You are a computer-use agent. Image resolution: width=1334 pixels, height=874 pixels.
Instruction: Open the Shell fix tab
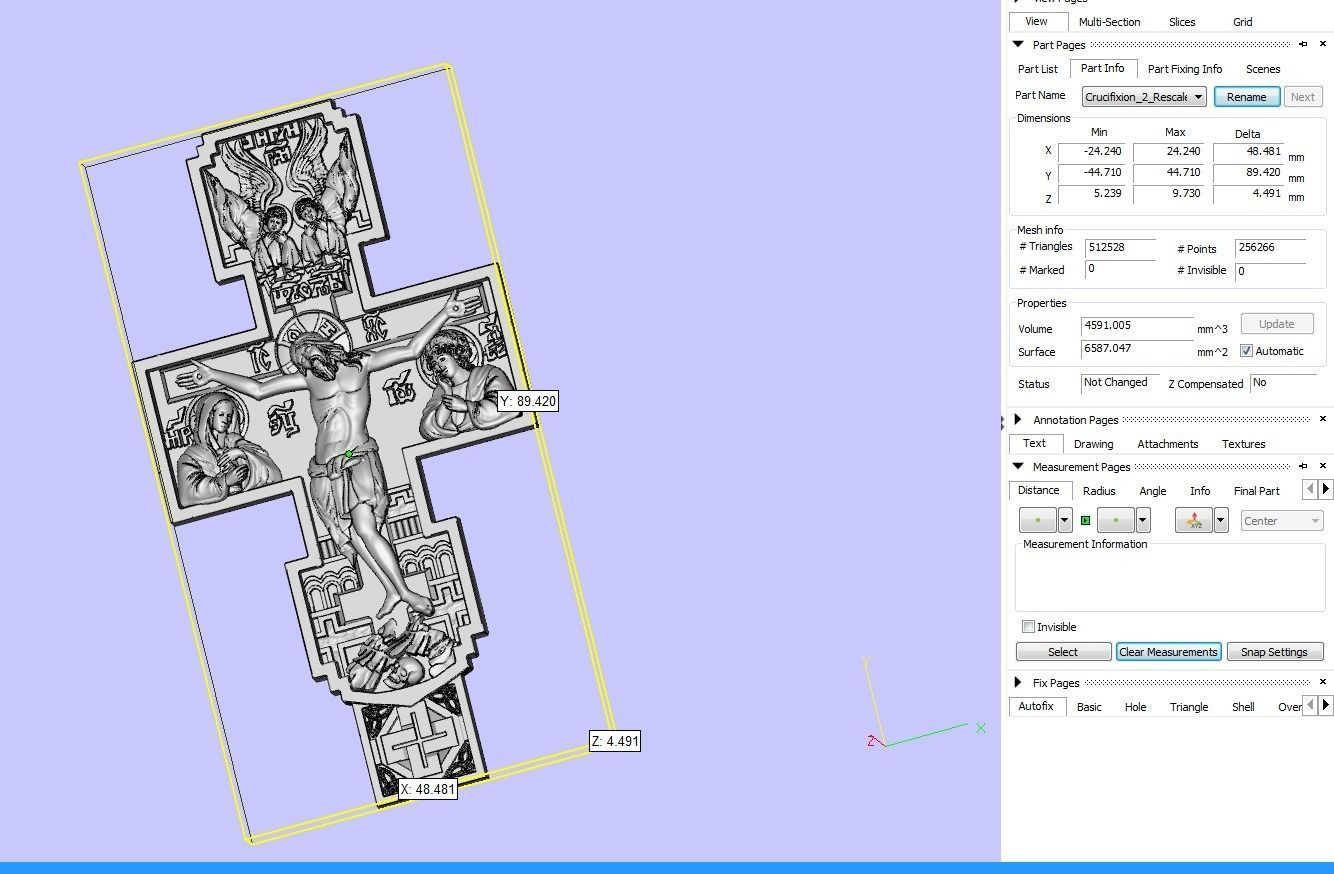pyautogui.click(x=1243, y=707)
